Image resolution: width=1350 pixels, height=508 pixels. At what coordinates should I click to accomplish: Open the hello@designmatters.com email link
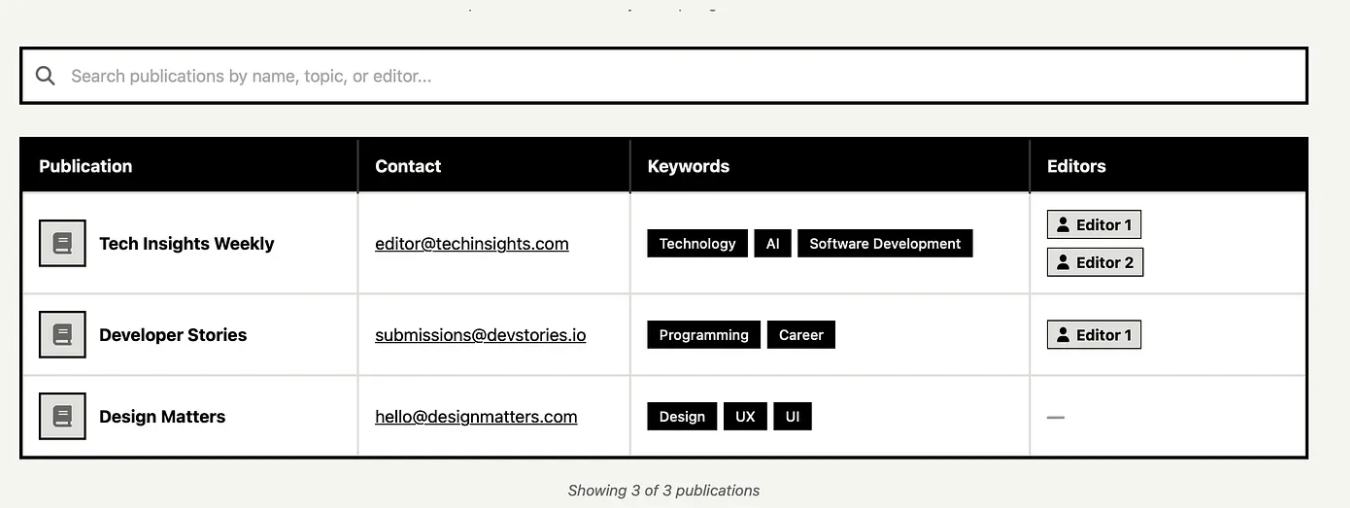click(476, 417)
